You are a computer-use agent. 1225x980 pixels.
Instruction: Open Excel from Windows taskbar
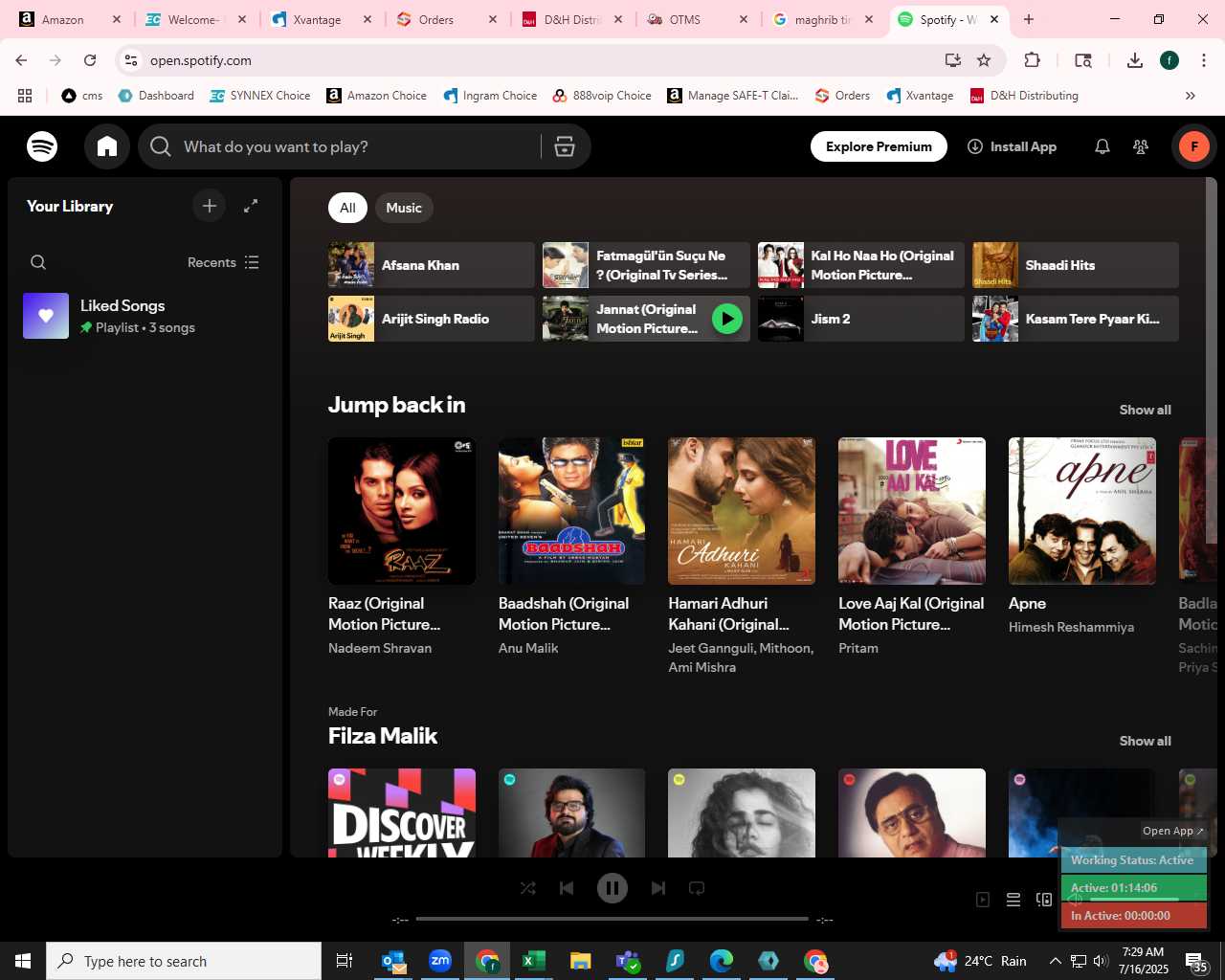(x=534, y=961)
